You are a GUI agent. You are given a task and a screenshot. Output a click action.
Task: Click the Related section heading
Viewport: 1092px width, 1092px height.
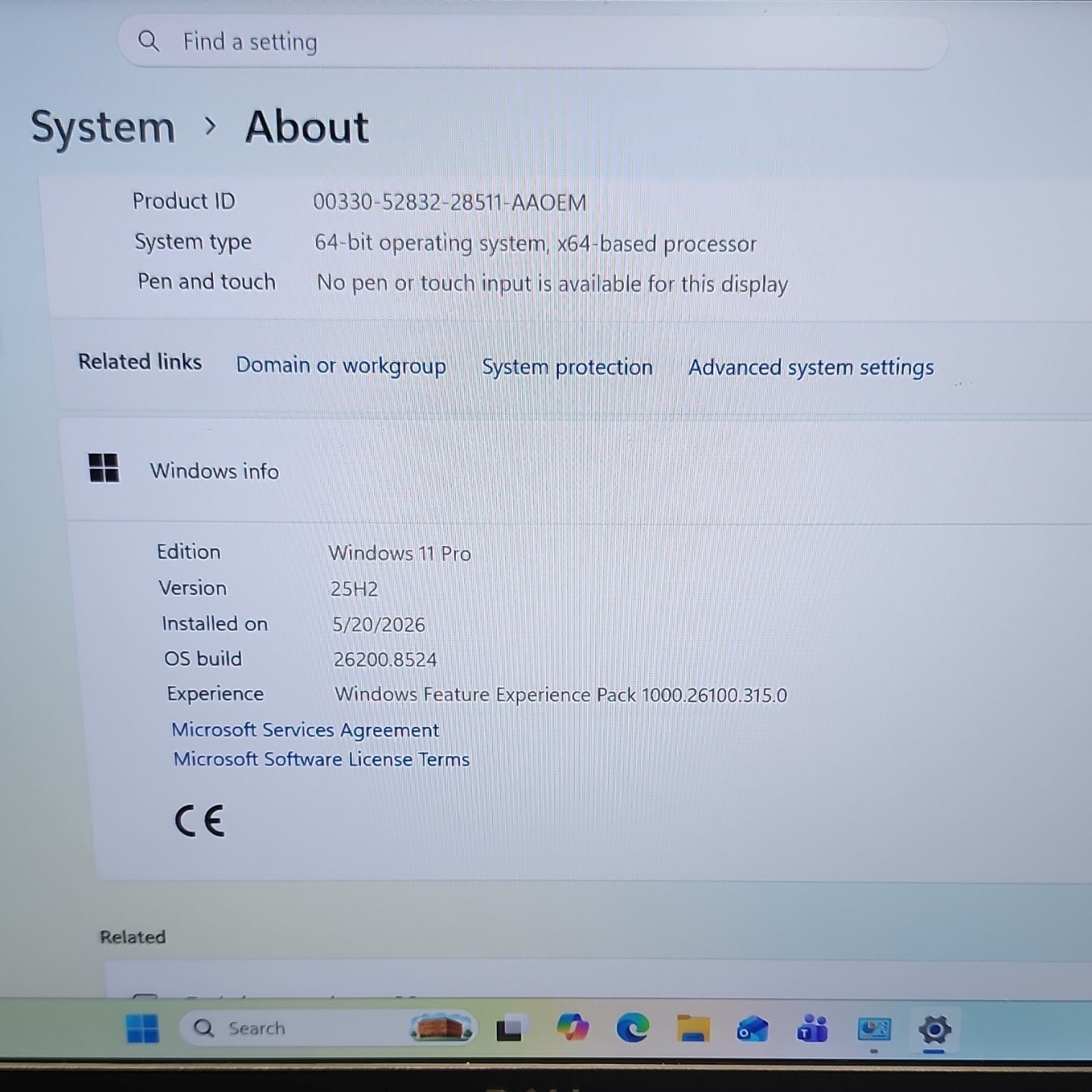click(x=133, y=937)
